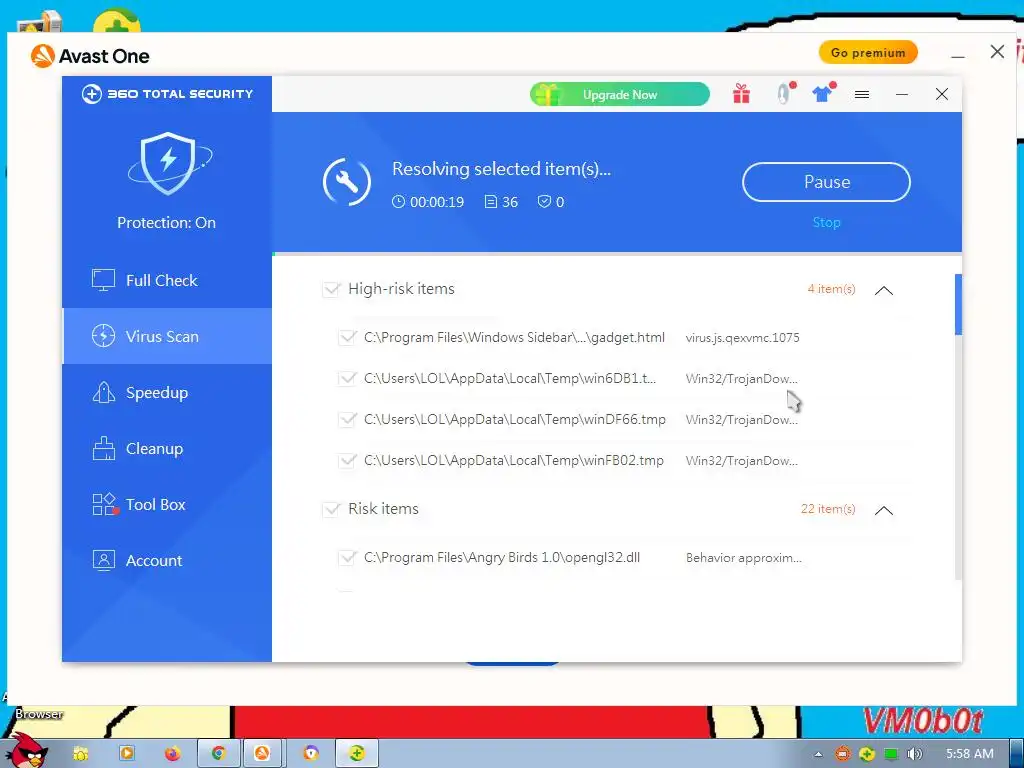Viewport: 1024px width, 768px height.
Task: Show hidden system tray icons
Action: [x=818, y=754]
